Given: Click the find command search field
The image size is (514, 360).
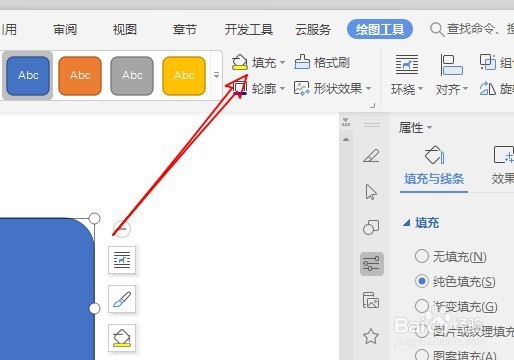Looking at the screenshot, I should pos(472,30).
